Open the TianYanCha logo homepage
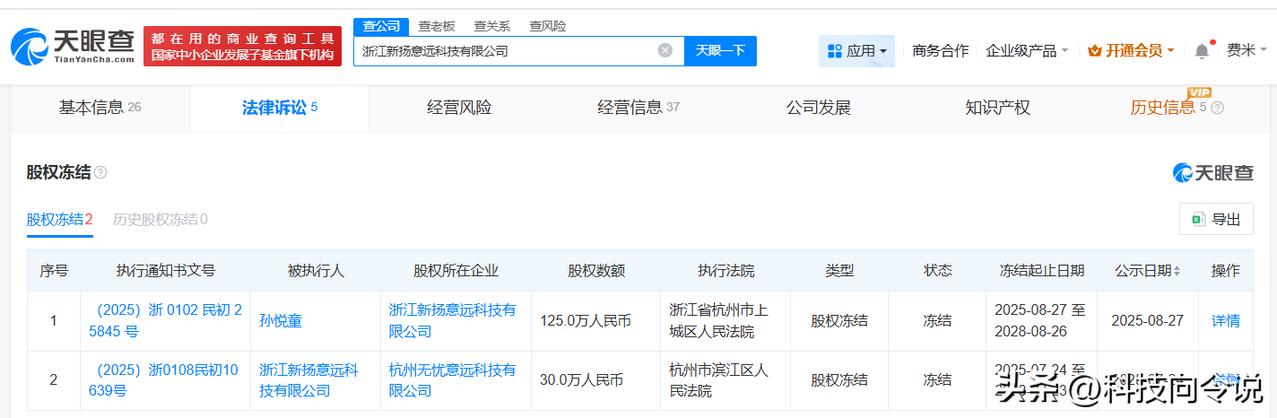Viewport: 1277px width, 418px height. (72, 46)
